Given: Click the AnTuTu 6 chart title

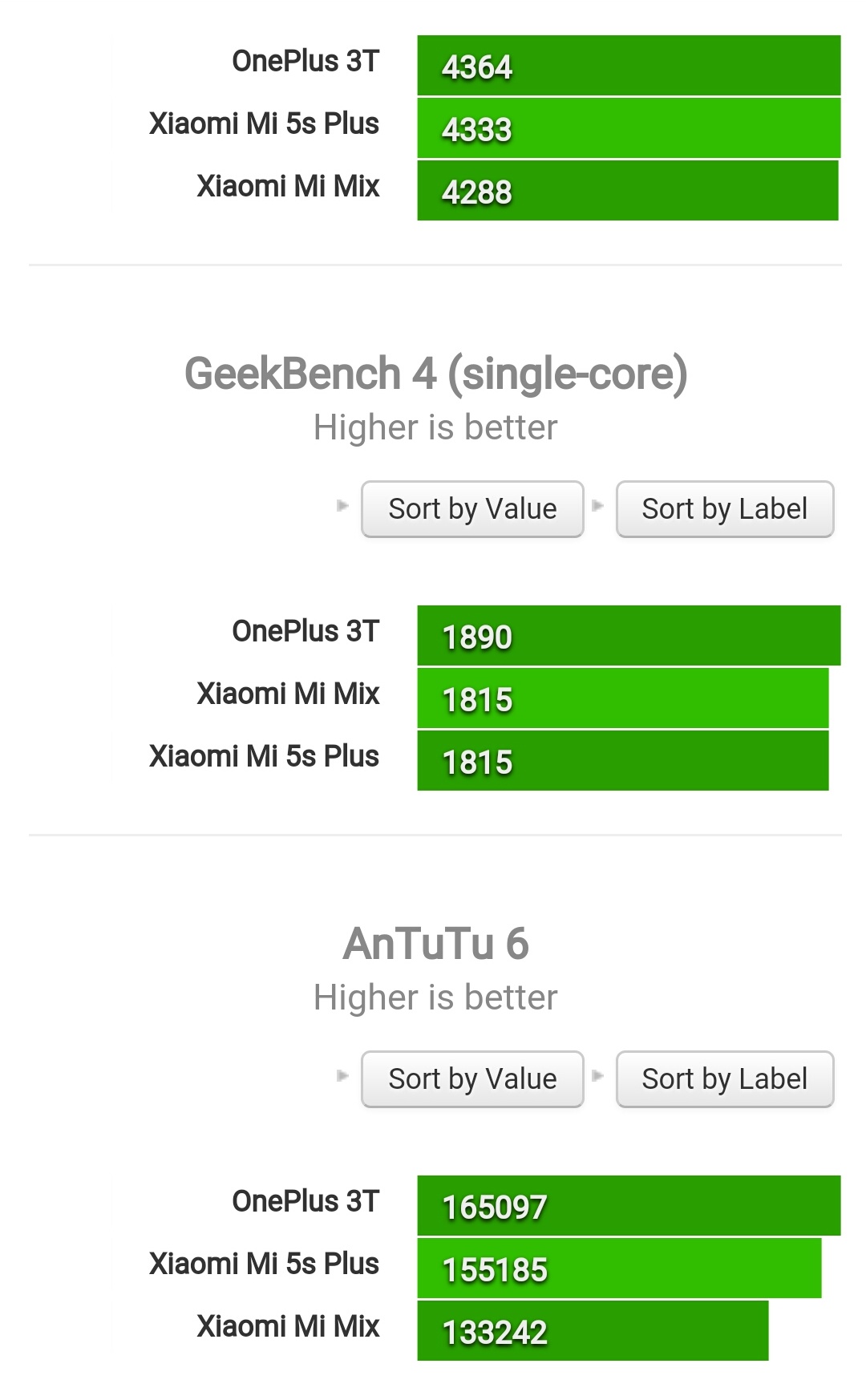Looking at the screenshot, I should pyautogui.click(x=435, y=944).
